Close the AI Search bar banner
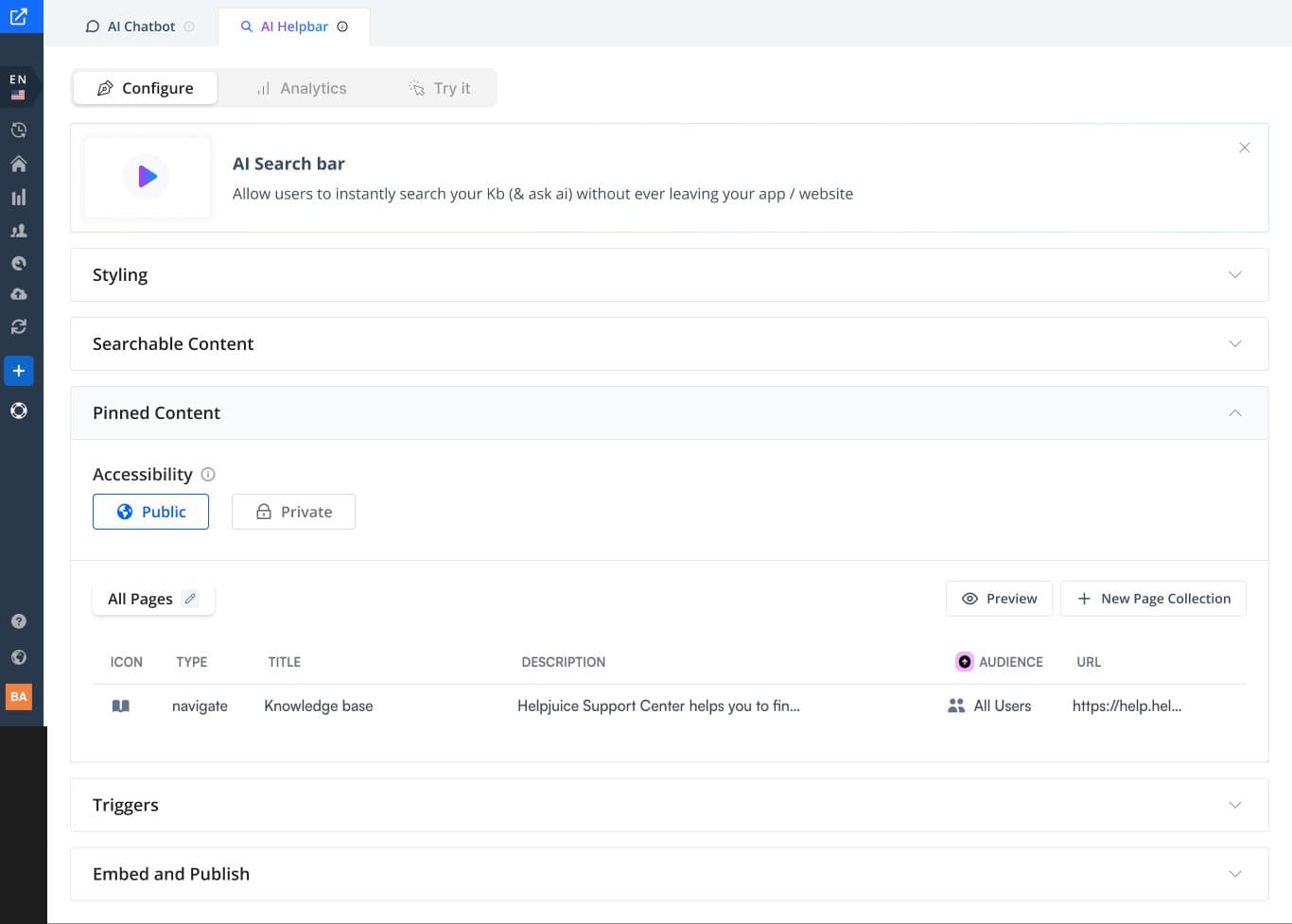Image resolution: width=1292 pixels, height=924 pixels. 1245,148
